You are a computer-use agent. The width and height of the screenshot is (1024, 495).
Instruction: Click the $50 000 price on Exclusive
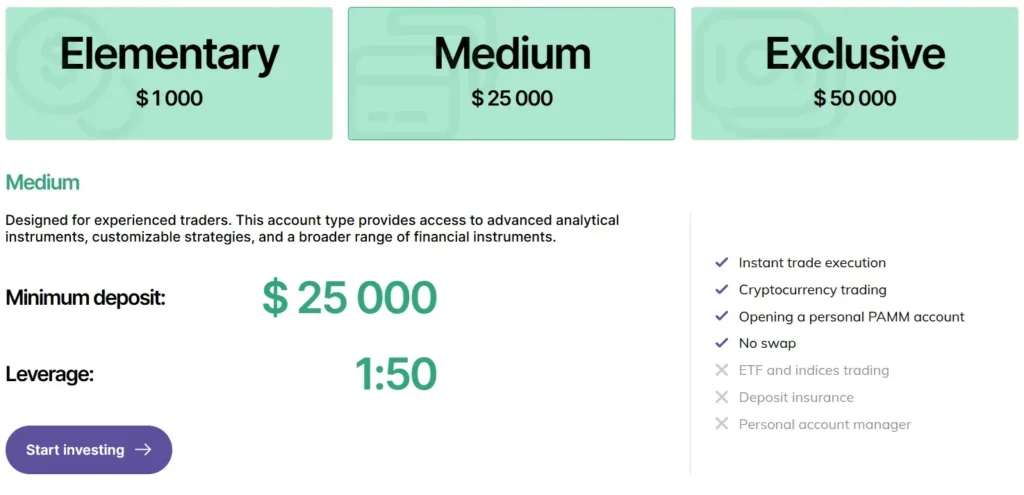[854, 99]
